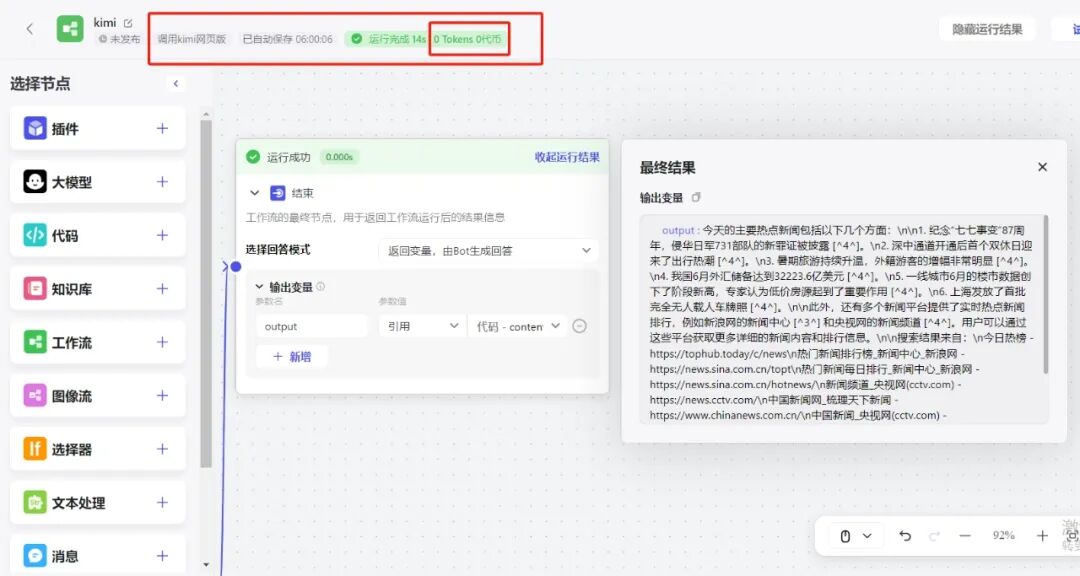Open the mouse interaction mode dropdown
Image resolution: width=1080 pixels, height=576 pixels.
[x=855, y=535]
